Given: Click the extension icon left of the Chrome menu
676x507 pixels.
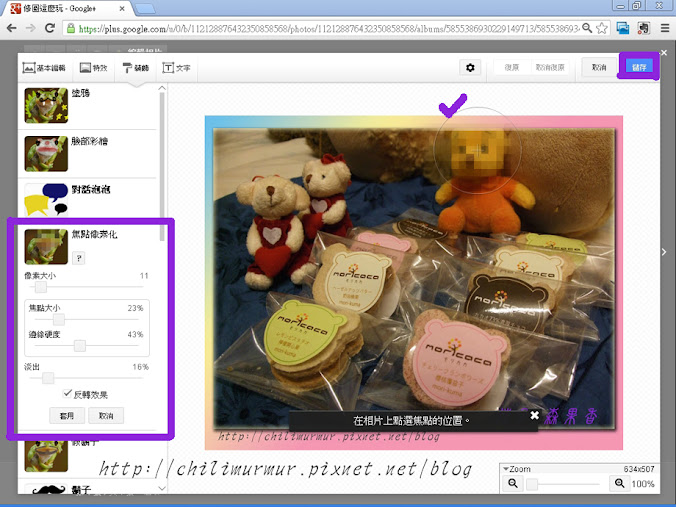Looking at the screenshot, I should tap(643, 28).
